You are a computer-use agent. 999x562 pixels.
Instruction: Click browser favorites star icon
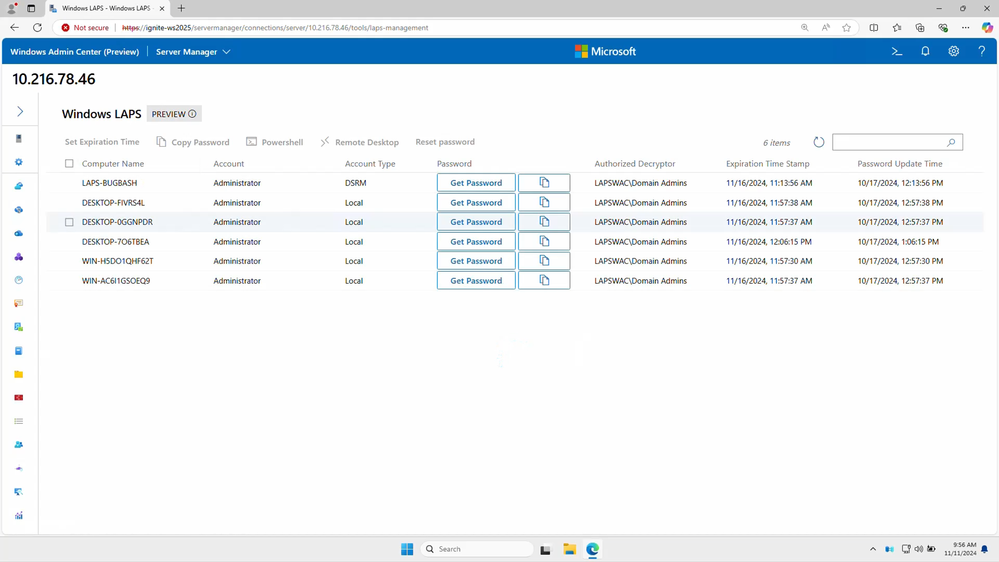click(846, 27)
